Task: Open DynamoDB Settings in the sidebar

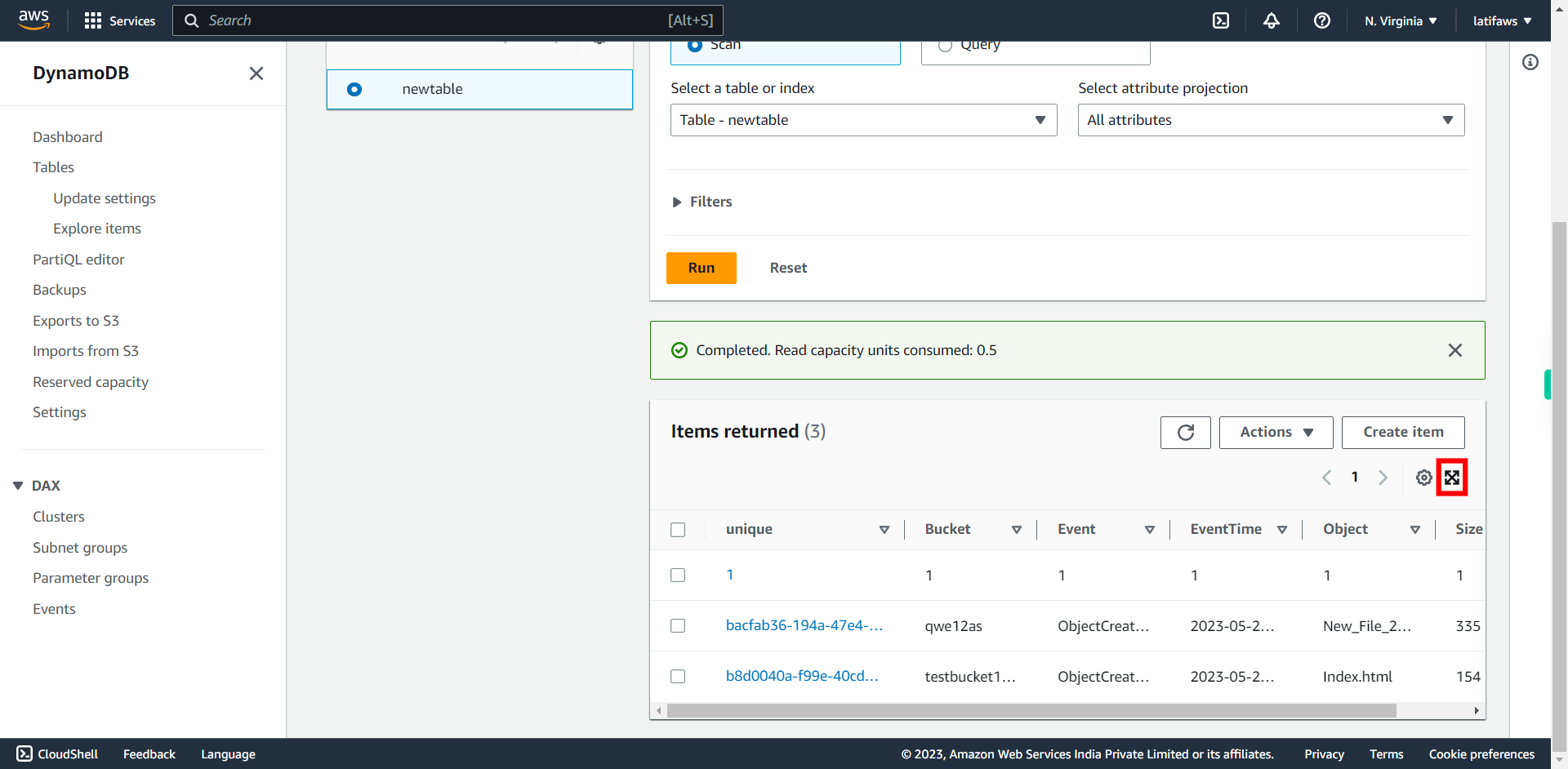Action: pos(60,412)
